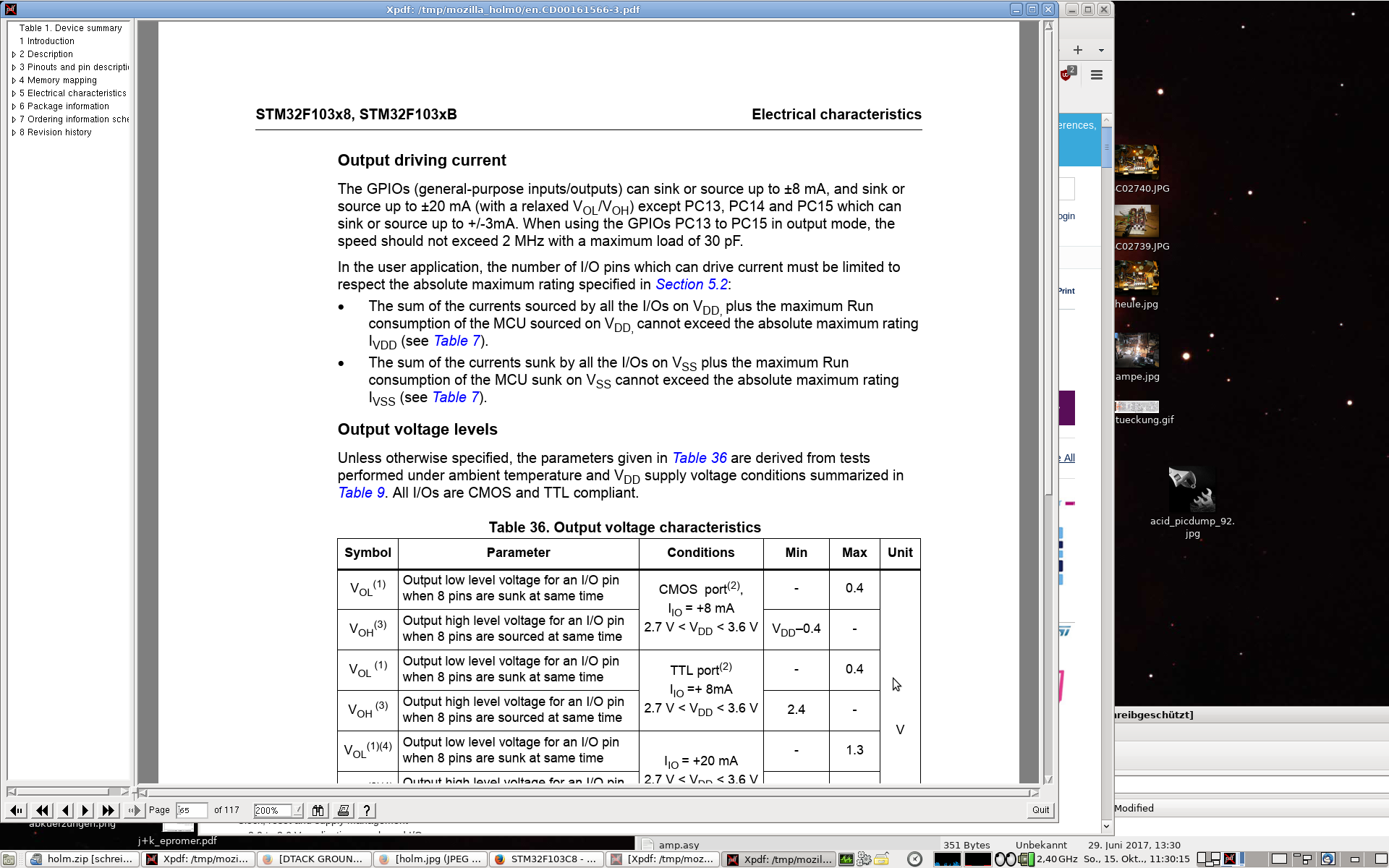This screenshot has width=1389, height=868.
Task: Expand the '2 Description' outline entry
Action: pyautogui.click(x=14, y=54)
